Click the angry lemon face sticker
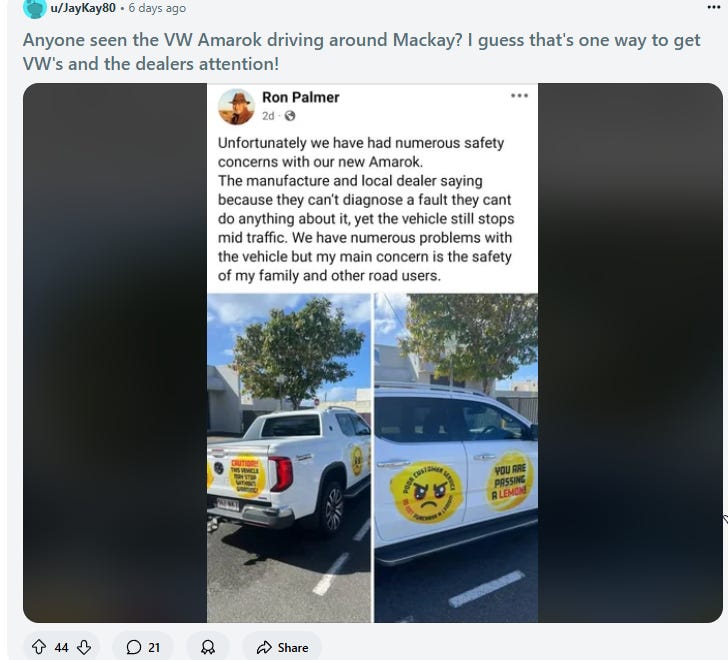Viewport: 728px width, 660px height. tap(427, 492)
